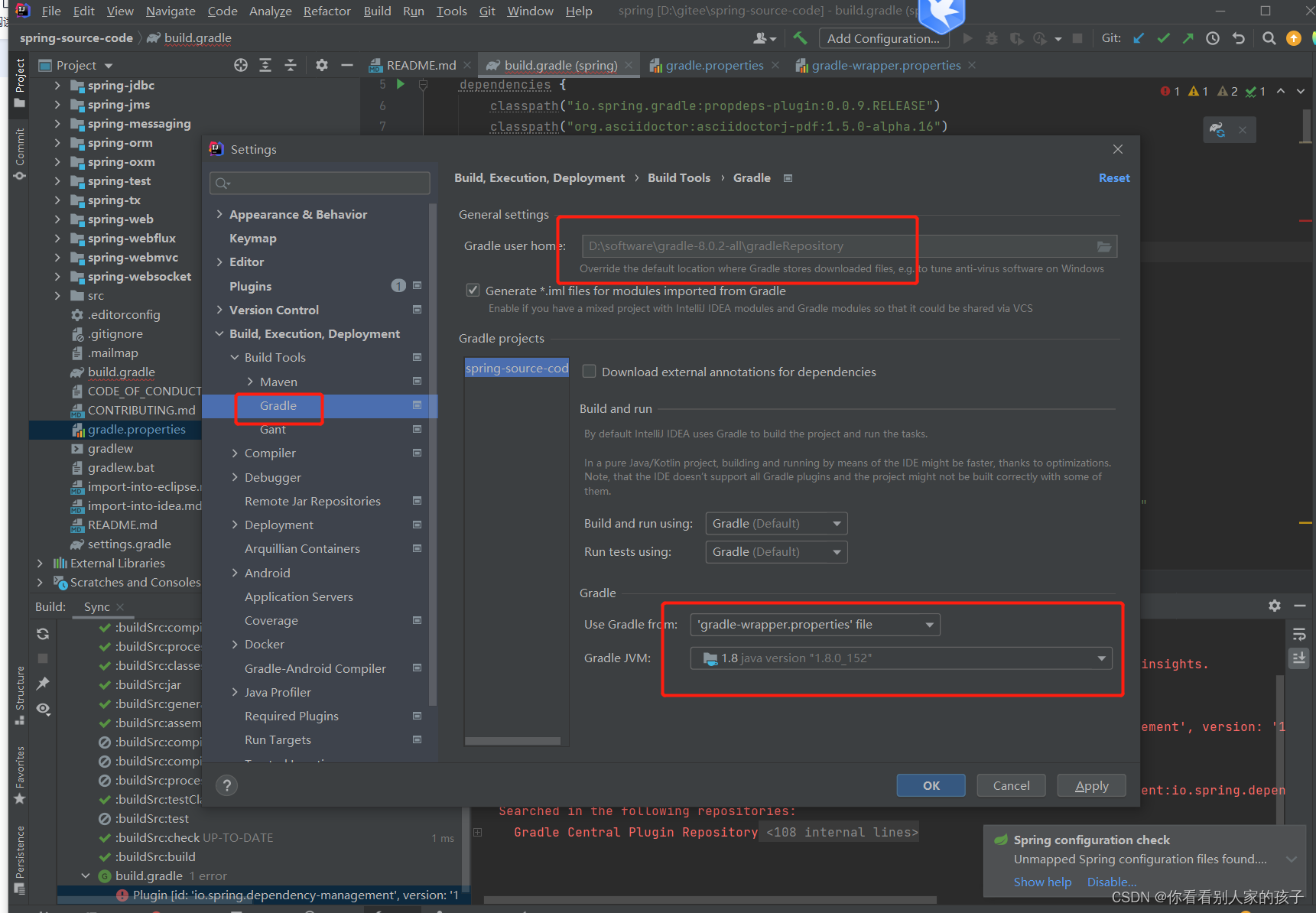This screenshot has width=1316, height=913.
Task: Click the Git commit checkmark icon
Action: pos(1163,38)
